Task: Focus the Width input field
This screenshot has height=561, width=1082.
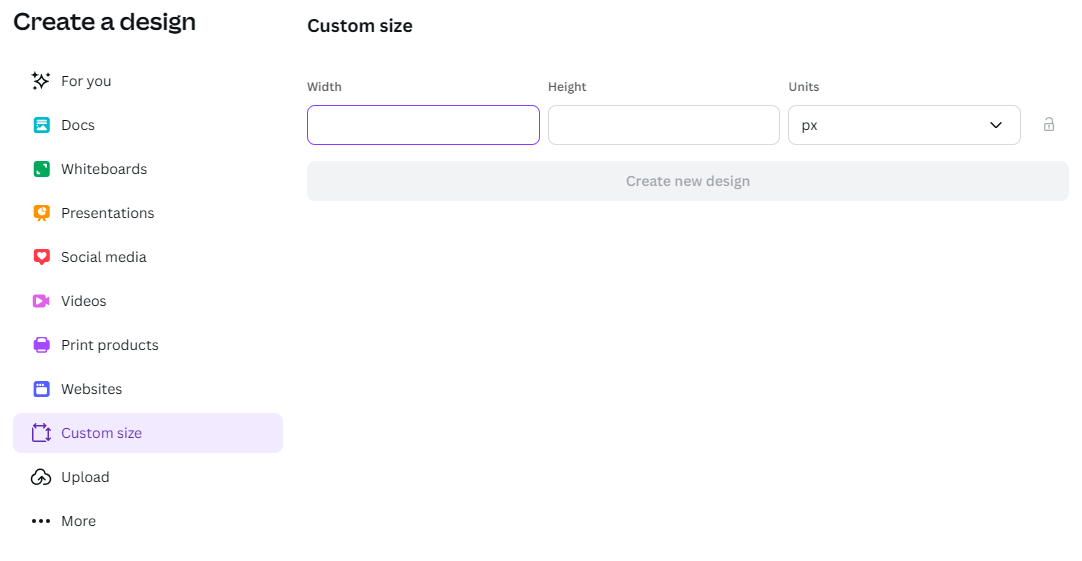Action: 423,125
